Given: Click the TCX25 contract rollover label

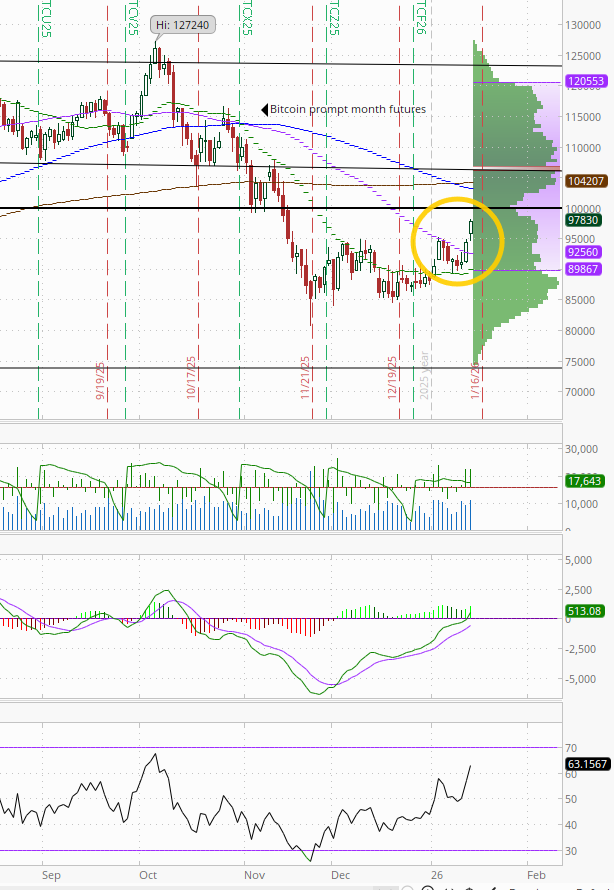Looking at the screenshot, I should click(247, 18).
